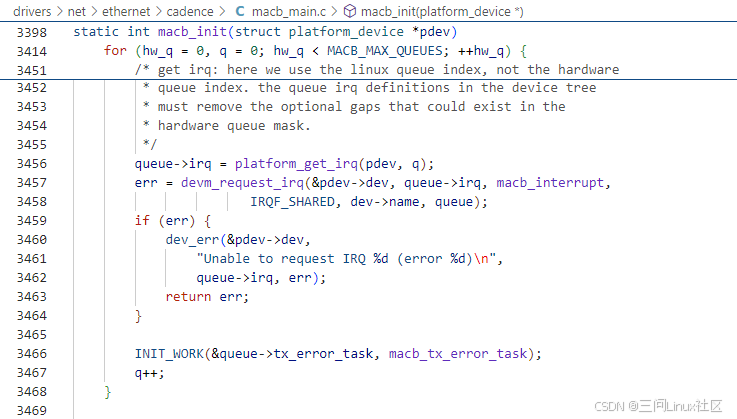This screenshot has height=419, width=737.
Task: Expand chevron after 'drivers' breadcrumb
Action: [x=60, y=11]
